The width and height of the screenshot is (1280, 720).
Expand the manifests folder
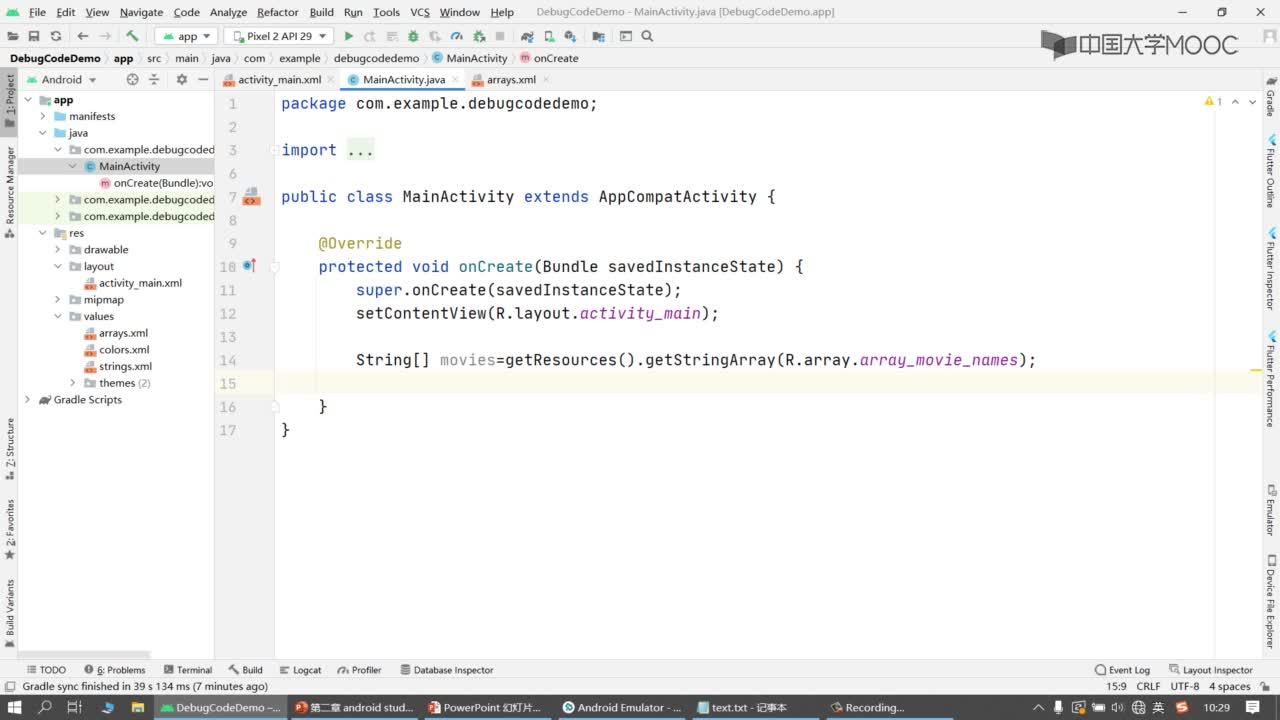[x=43, y=116]
